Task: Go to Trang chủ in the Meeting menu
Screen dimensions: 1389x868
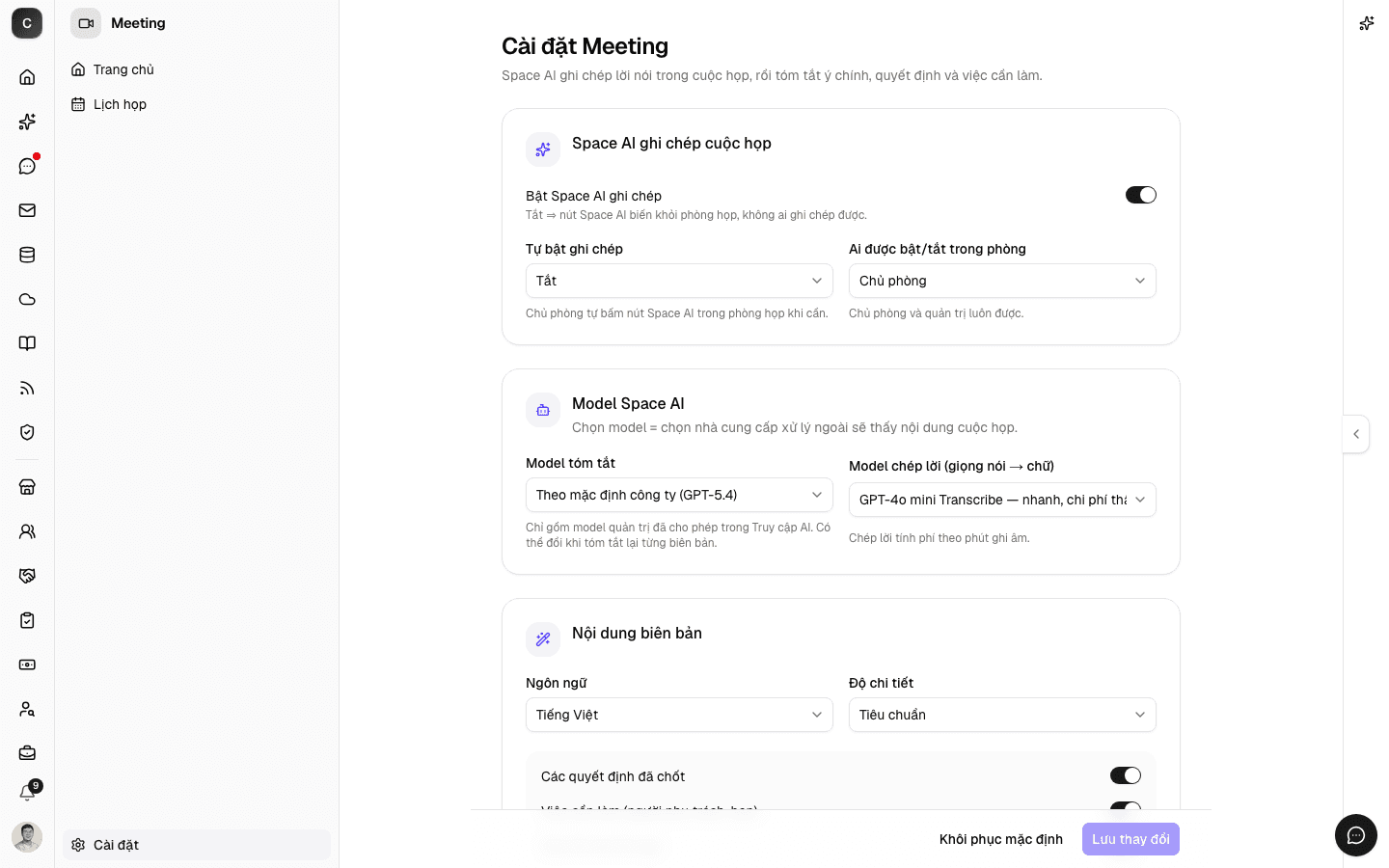Action: point(197,69)
